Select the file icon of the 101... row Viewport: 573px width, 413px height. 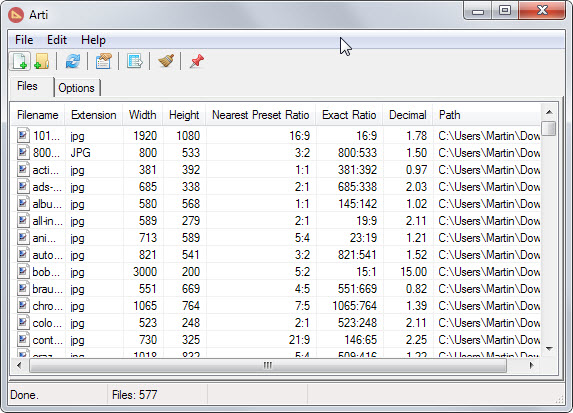point(23,135)
